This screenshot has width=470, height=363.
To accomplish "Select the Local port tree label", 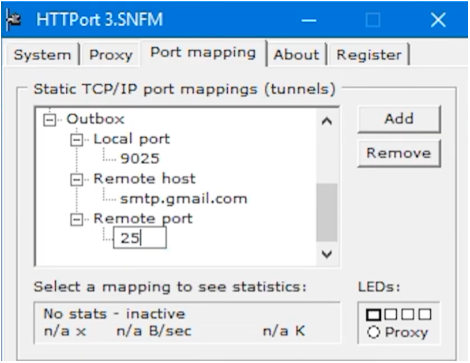I will point(132,139).
